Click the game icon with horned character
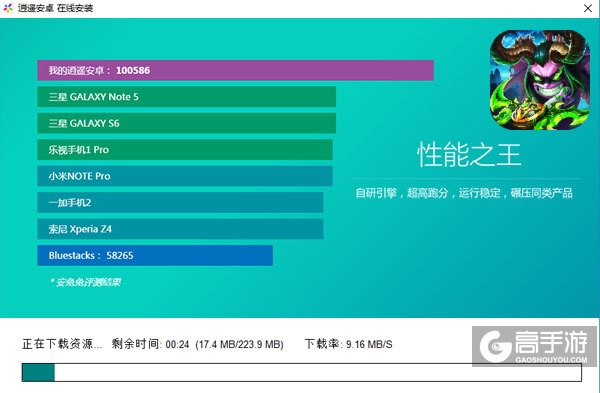Screen dimensions: 600x393 coord(540,80)
